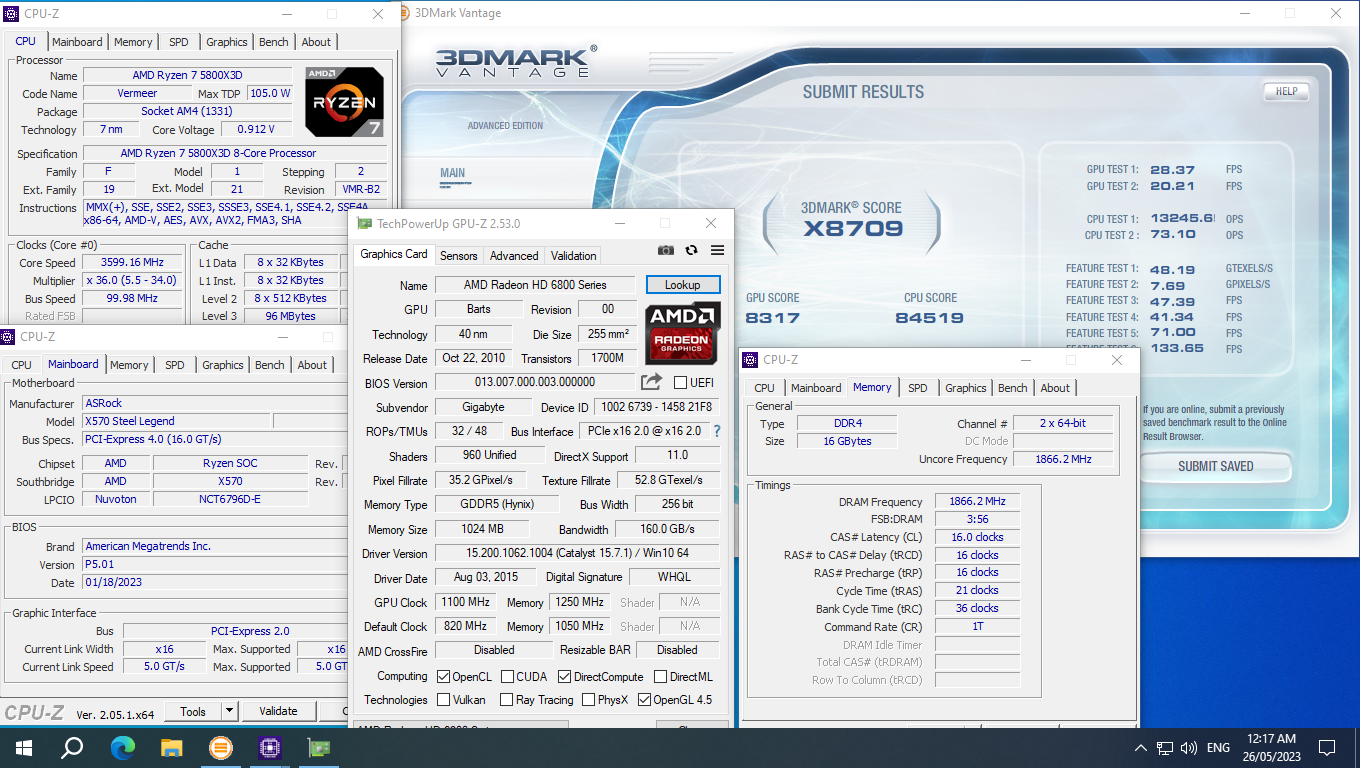This screenshot has width=1360, height=768.
Task: Toggle the DirectCompute checkbox
Action: [x=564, y=677]
